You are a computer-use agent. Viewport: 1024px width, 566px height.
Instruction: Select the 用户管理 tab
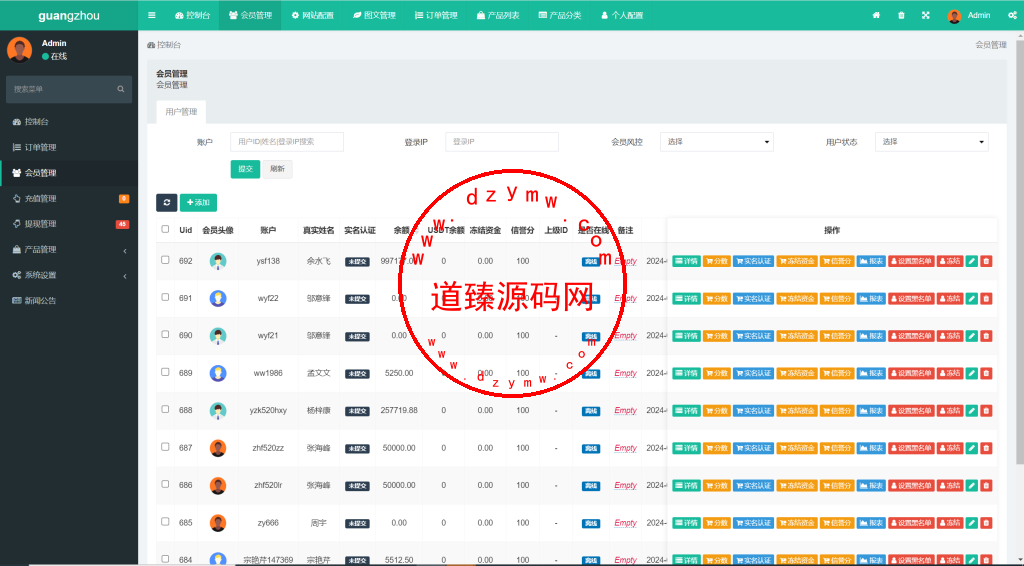point(181,112)
